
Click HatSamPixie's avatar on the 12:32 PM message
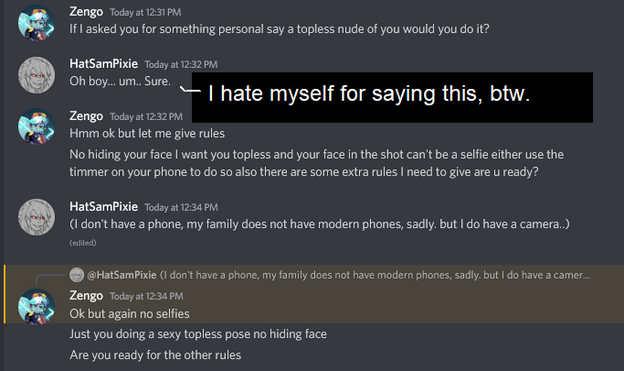[x=36, y=75]
